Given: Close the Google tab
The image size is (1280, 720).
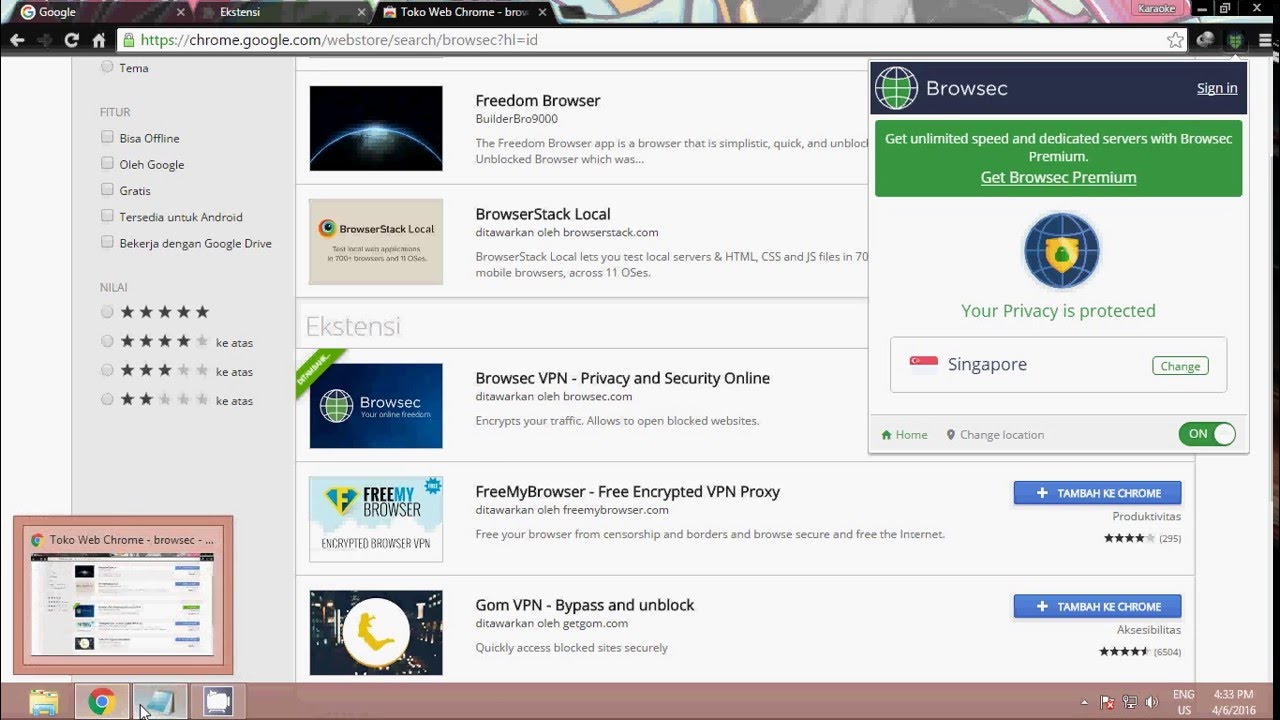Looking at the screenshot, I should (180, 13).
